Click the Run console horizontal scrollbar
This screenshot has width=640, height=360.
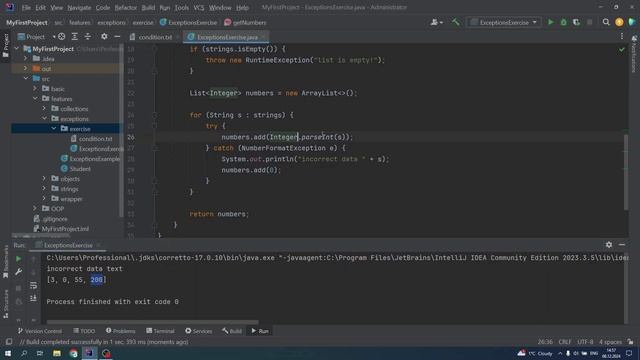tap(152, 322)
